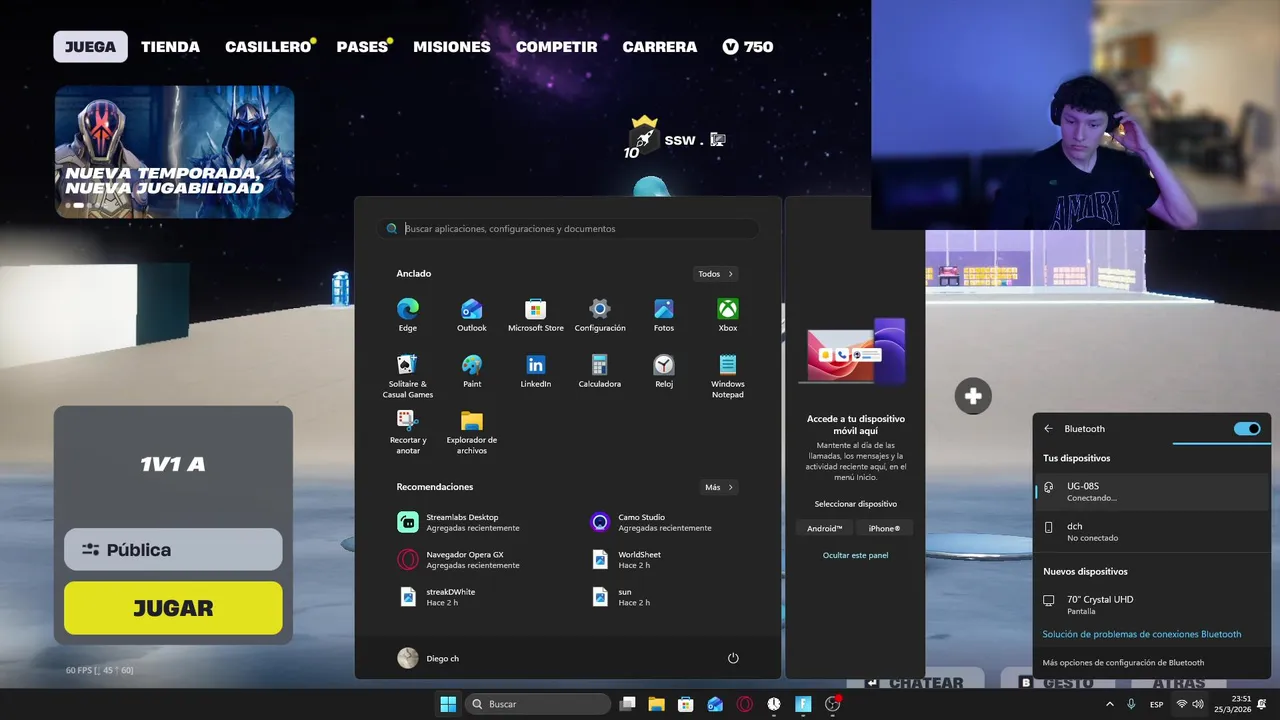Viewport: 1280px width, 720px height.
Task: Open Calculadora app
Action: [600, 371]
